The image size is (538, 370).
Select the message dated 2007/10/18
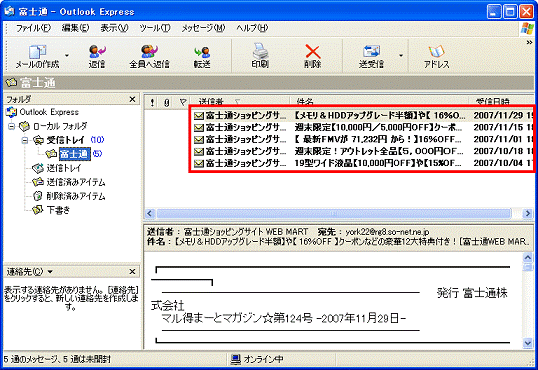[363, 151]
